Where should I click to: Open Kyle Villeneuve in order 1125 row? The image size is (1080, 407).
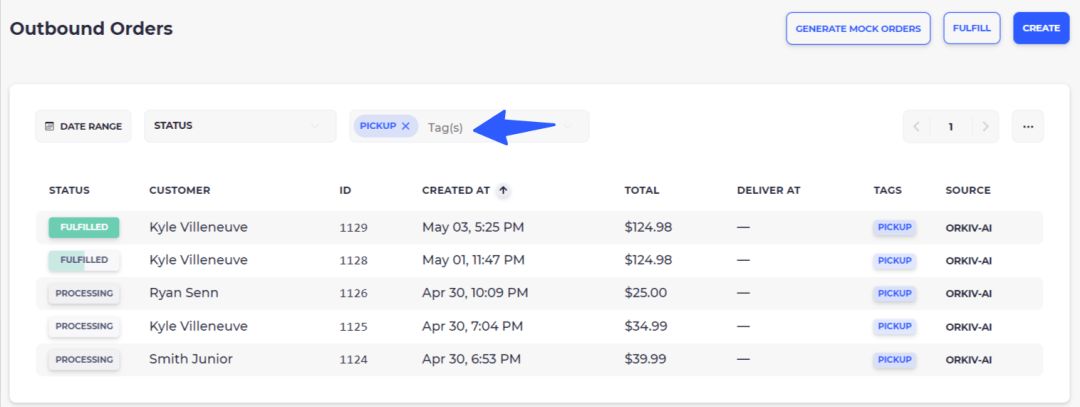198,326
